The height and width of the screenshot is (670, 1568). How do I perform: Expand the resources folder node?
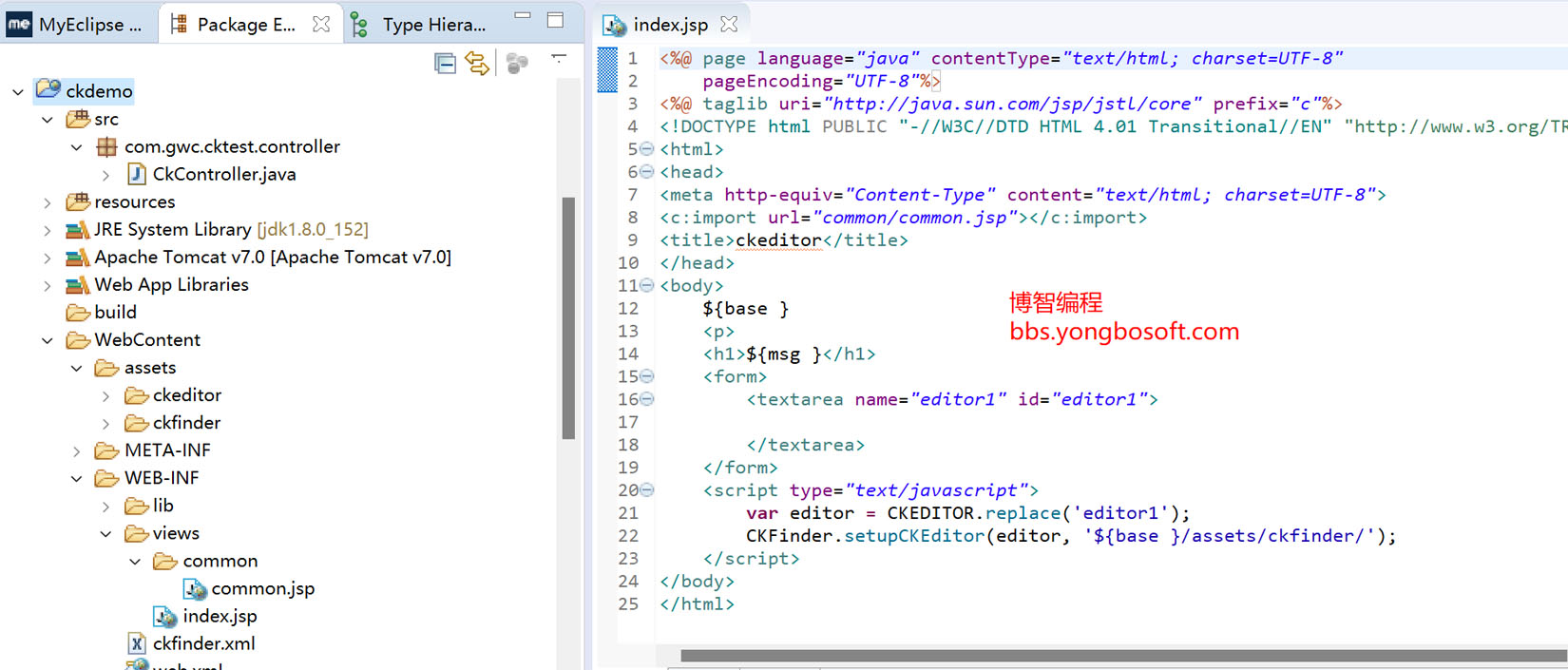click(x=48, y=202)
